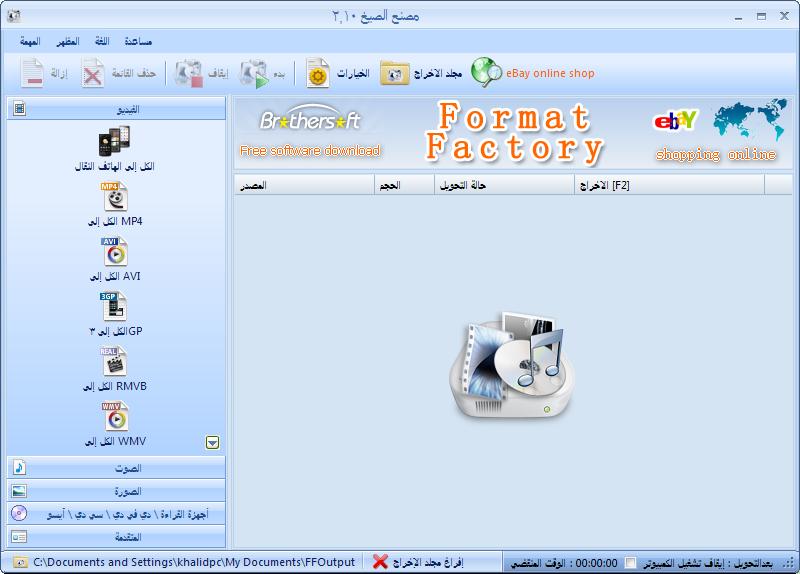The height and width of the screenshot is (574, 800).
Task: Click the Clear list red X icon
Action: tap(92, 73)
